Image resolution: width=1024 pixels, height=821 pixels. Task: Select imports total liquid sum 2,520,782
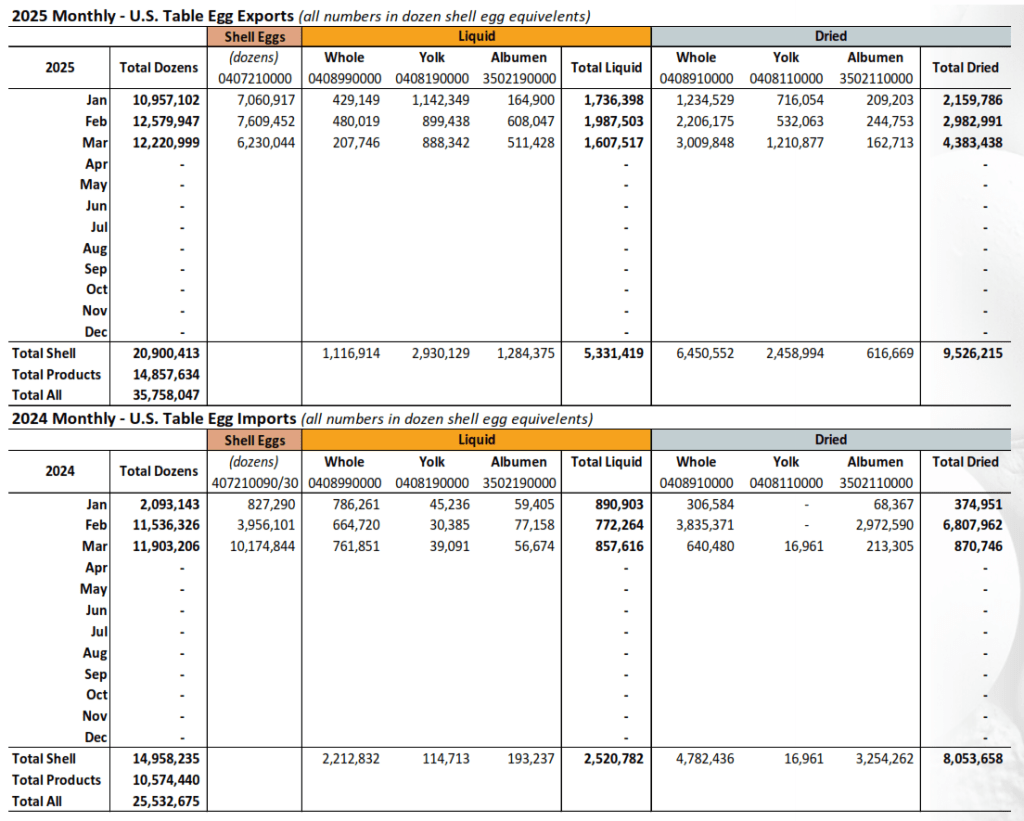click(614, 759)
